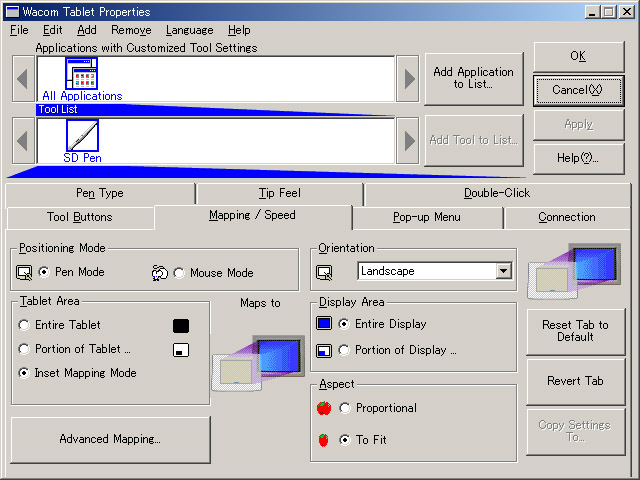Image resolution: width=640 pixels, height=480 pixels.
Task: Click the small apple To Fit icon
Action: (x=323, y=440)
